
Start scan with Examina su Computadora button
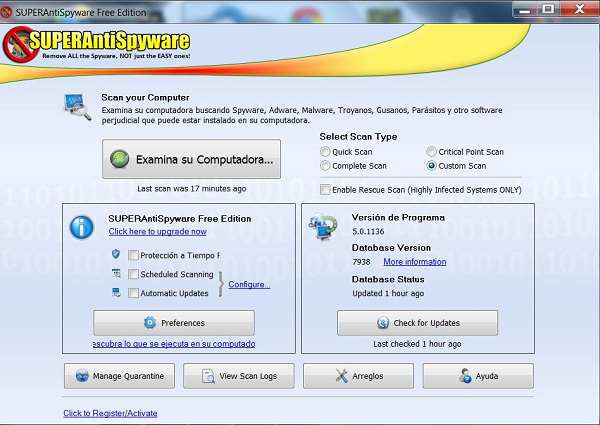(x=191, y=159)
